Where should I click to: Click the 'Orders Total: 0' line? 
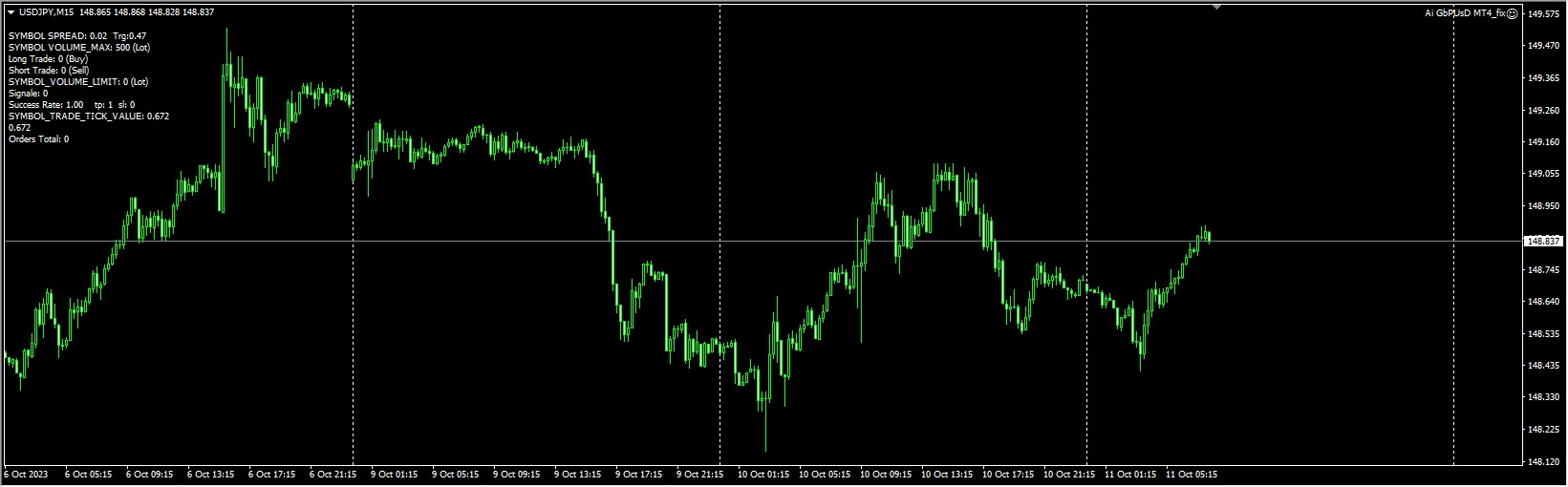coord(38,138)
